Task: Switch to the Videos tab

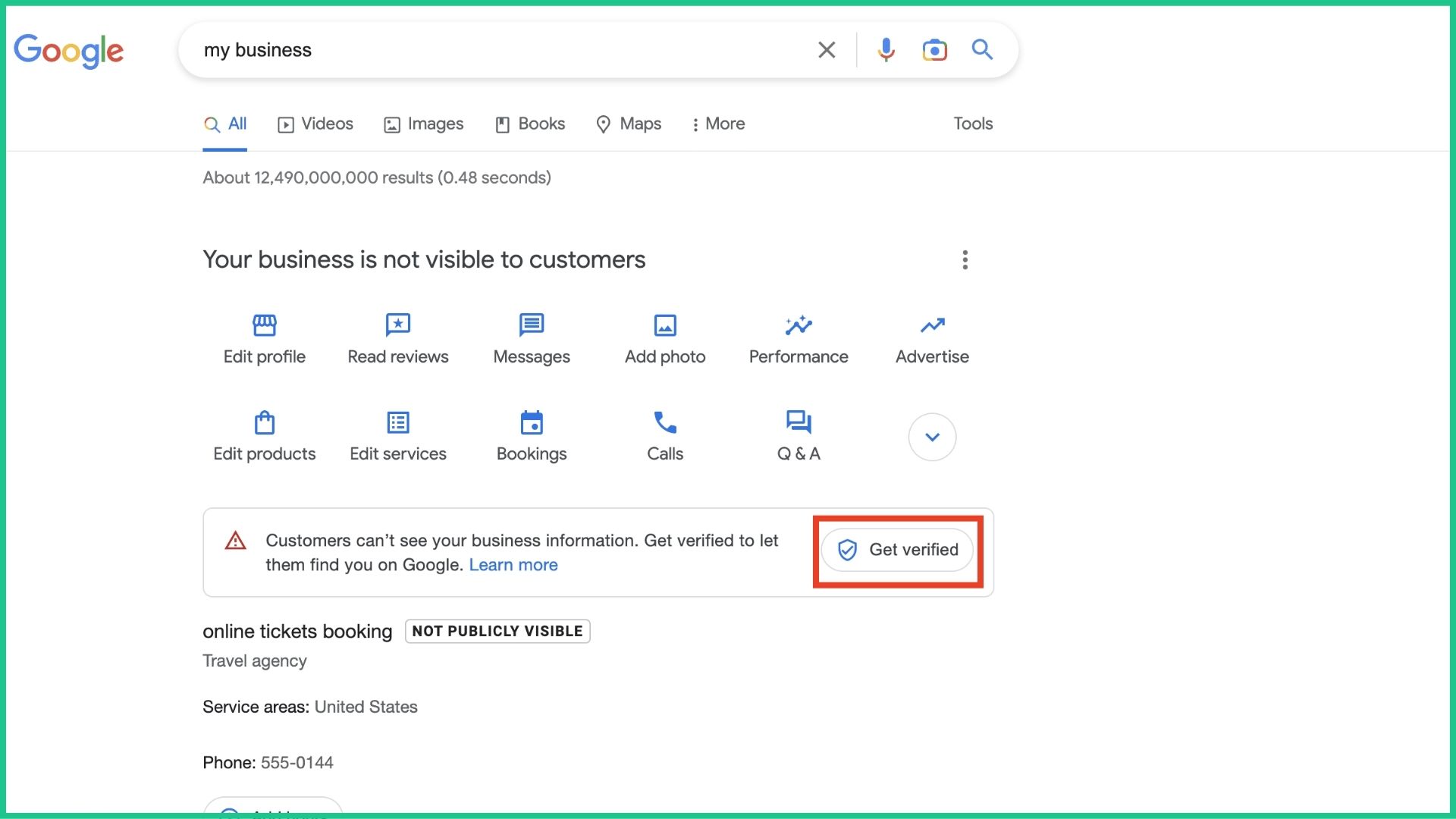Action: [x=315, y=124]
